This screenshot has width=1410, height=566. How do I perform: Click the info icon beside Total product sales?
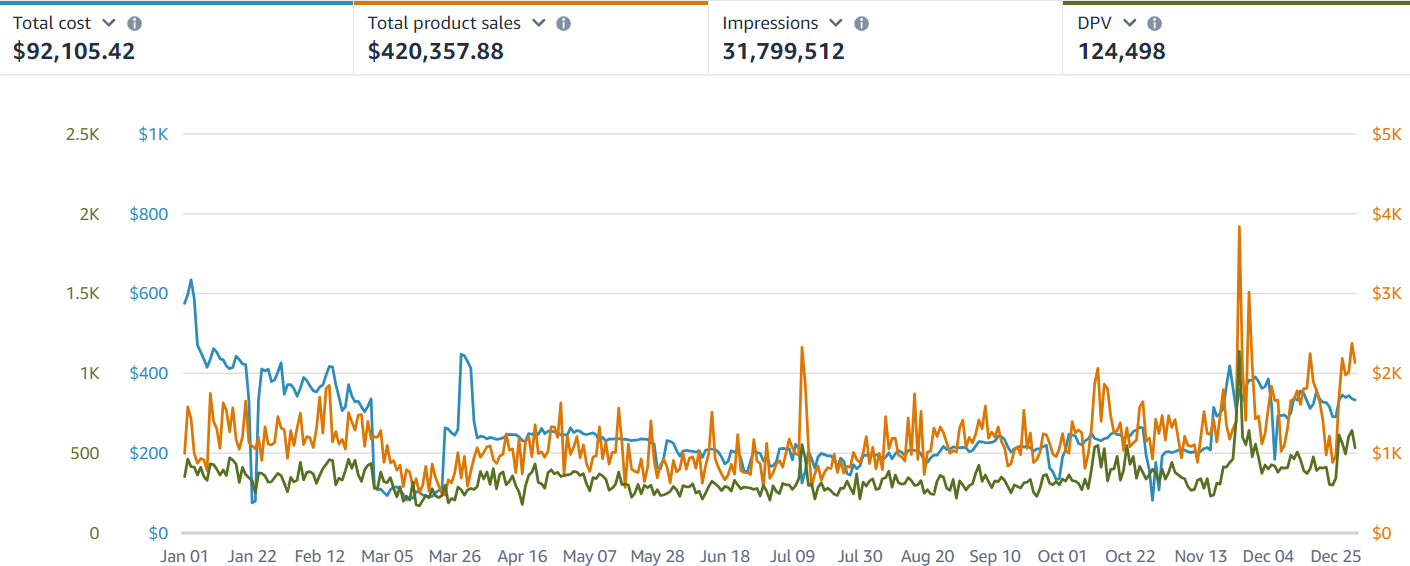564,23
